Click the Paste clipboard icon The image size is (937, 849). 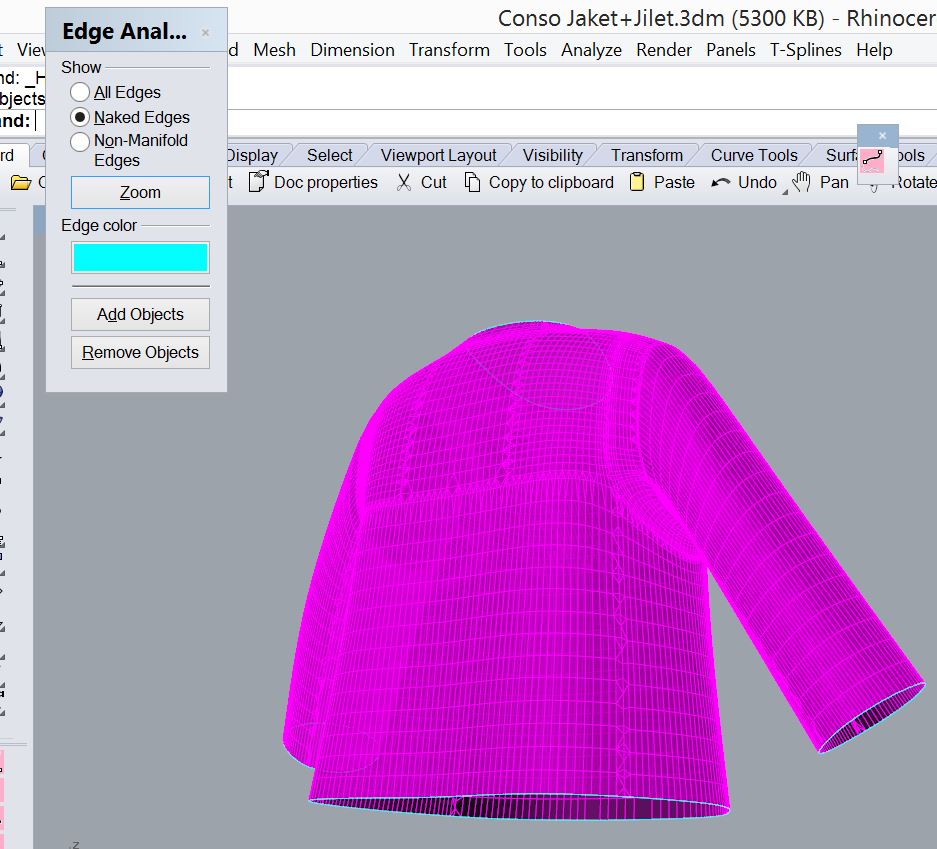(637, 182)
